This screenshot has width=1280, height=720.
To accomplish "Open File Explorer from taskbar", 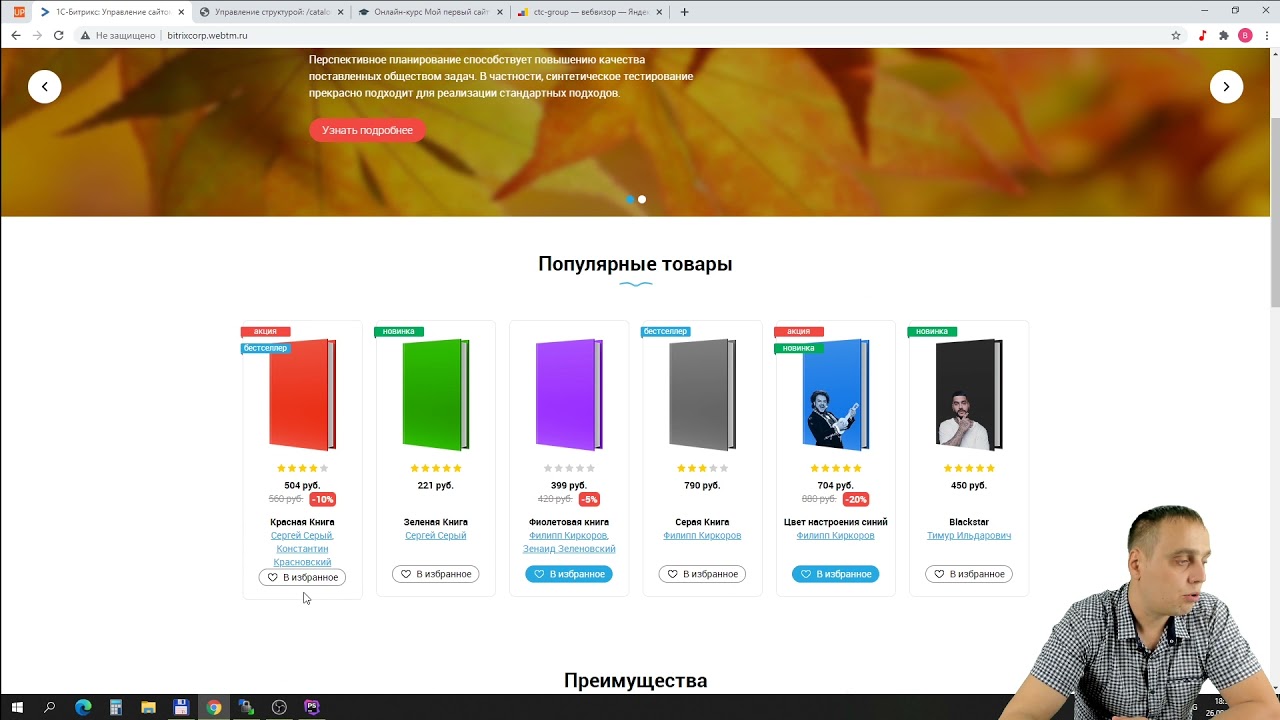I will (148, 707).
